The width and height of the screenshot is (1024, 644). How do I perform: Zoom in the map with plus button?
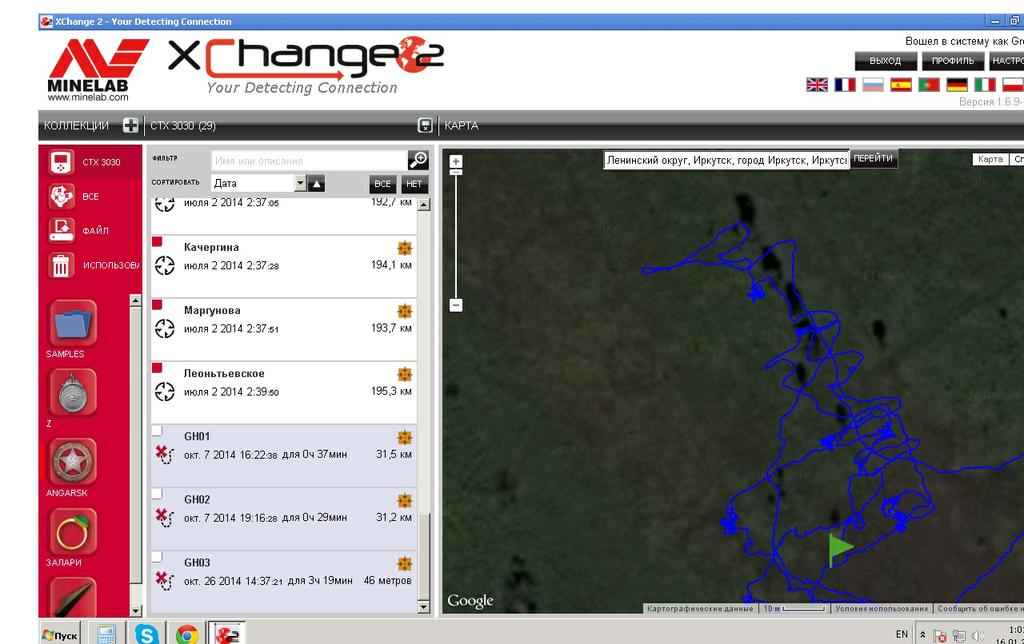(x=456, y=161)
